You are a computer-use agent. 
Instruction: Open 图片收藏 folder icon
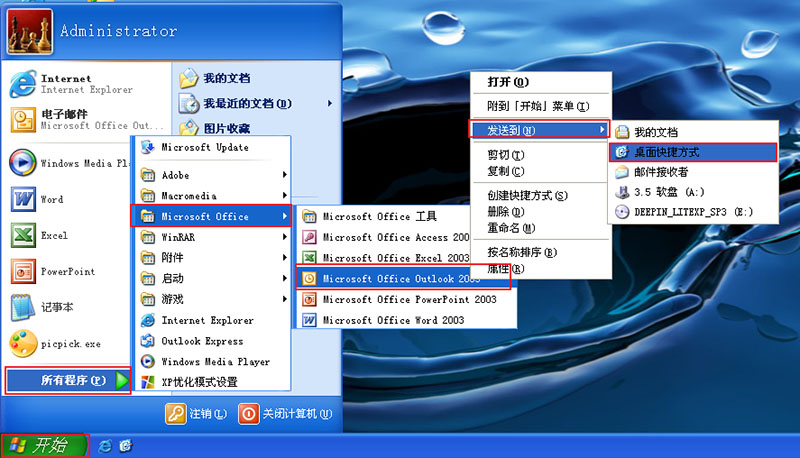coord(188,128)
